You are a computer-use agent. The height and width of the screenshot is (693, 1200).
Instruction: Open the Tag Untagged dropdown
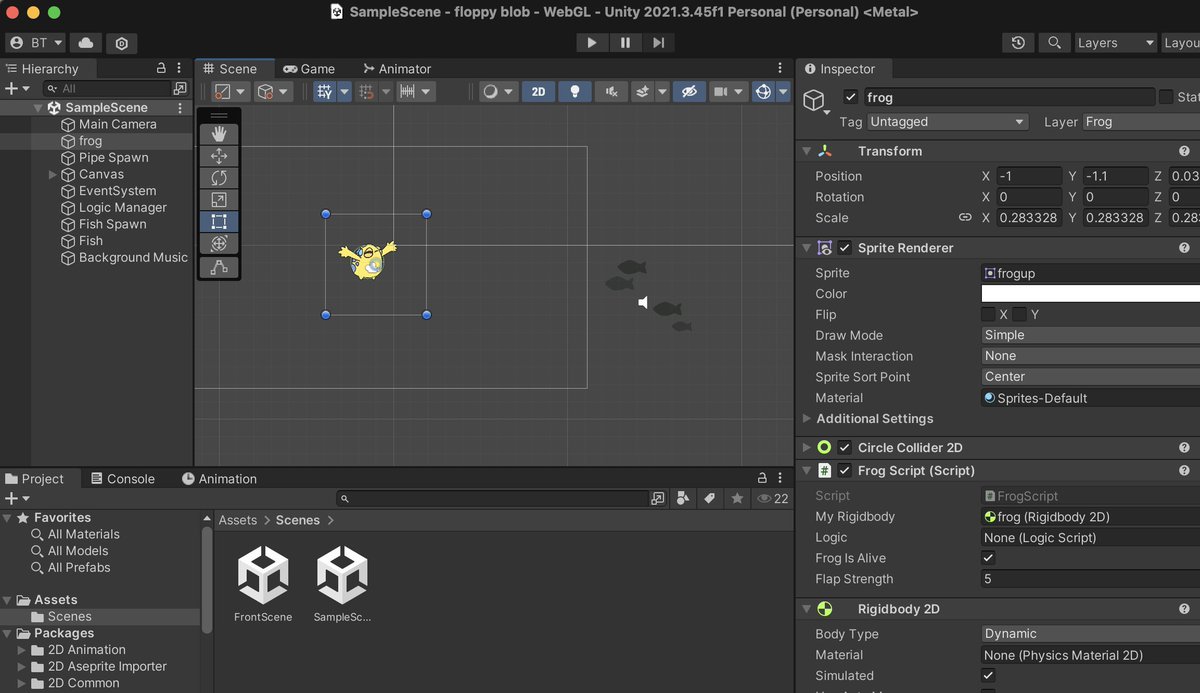947,122
